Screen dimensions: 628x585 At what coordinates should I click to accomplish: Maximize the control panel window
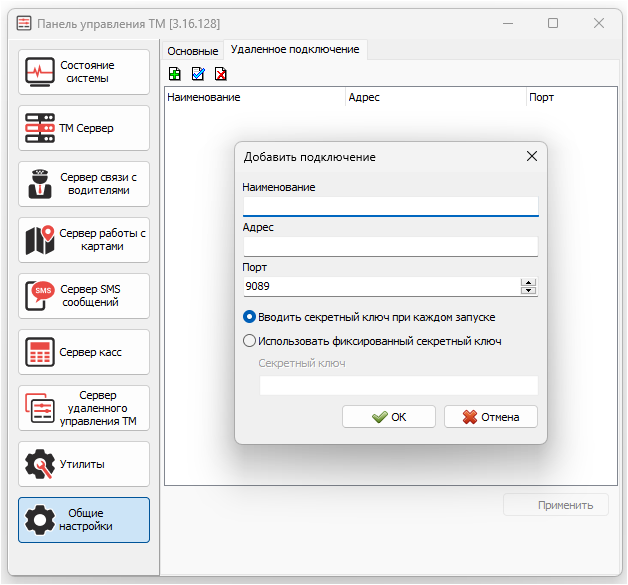(x=553, y=23)
